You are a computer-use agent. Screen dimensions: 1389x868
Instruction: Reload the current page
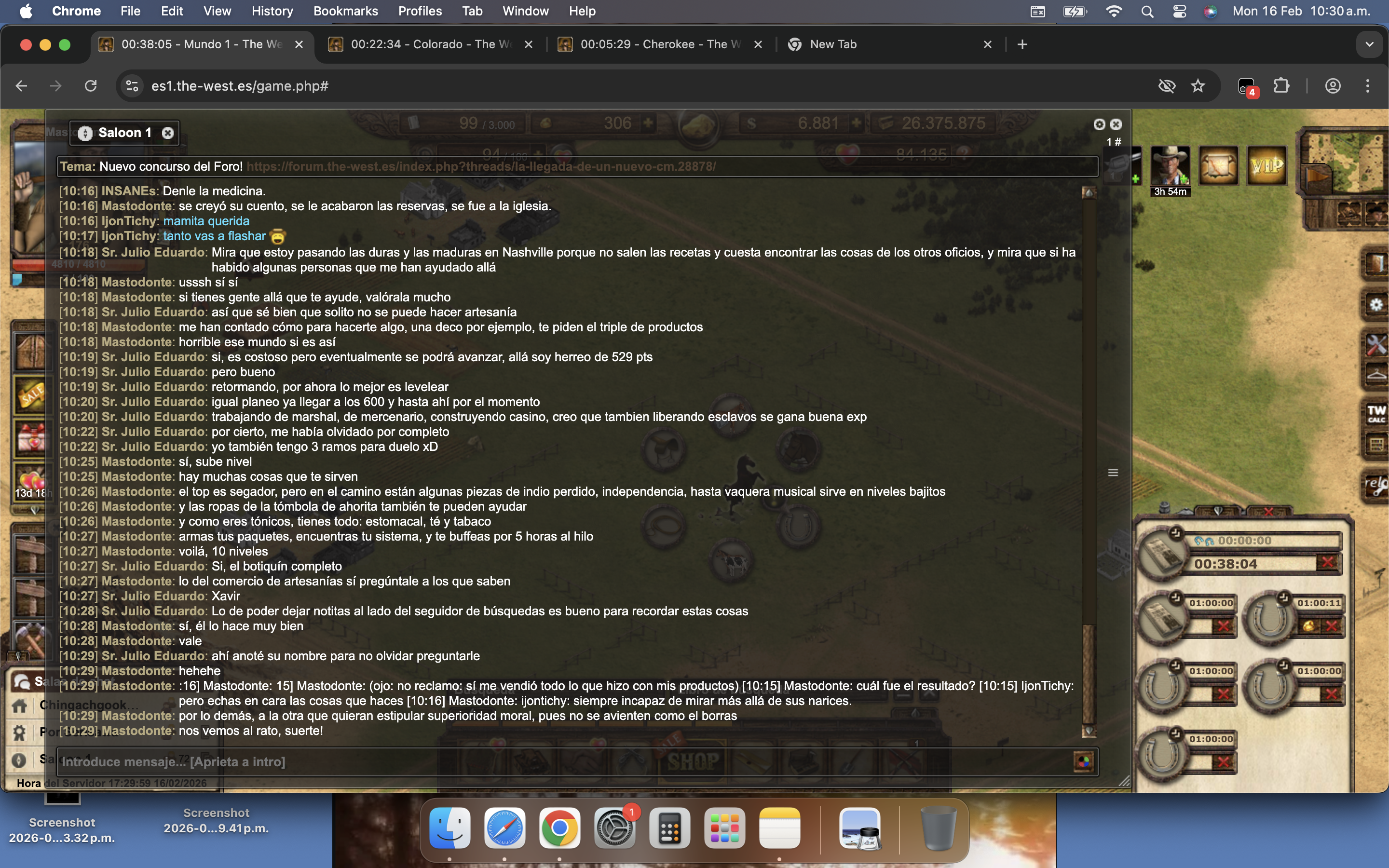(91, 86)
